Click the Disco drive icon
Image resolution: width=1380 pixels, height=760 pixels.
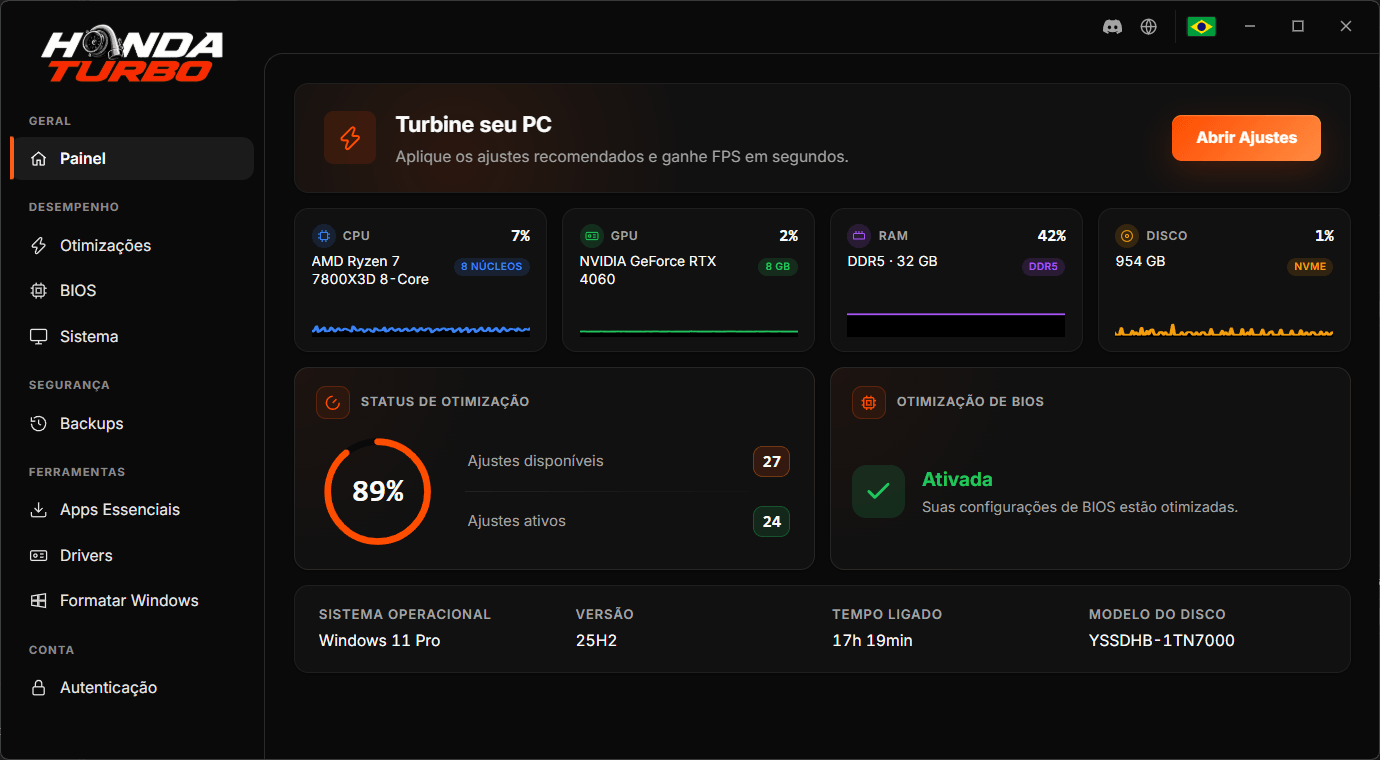pyautogui.click(x=1127, y=236)
